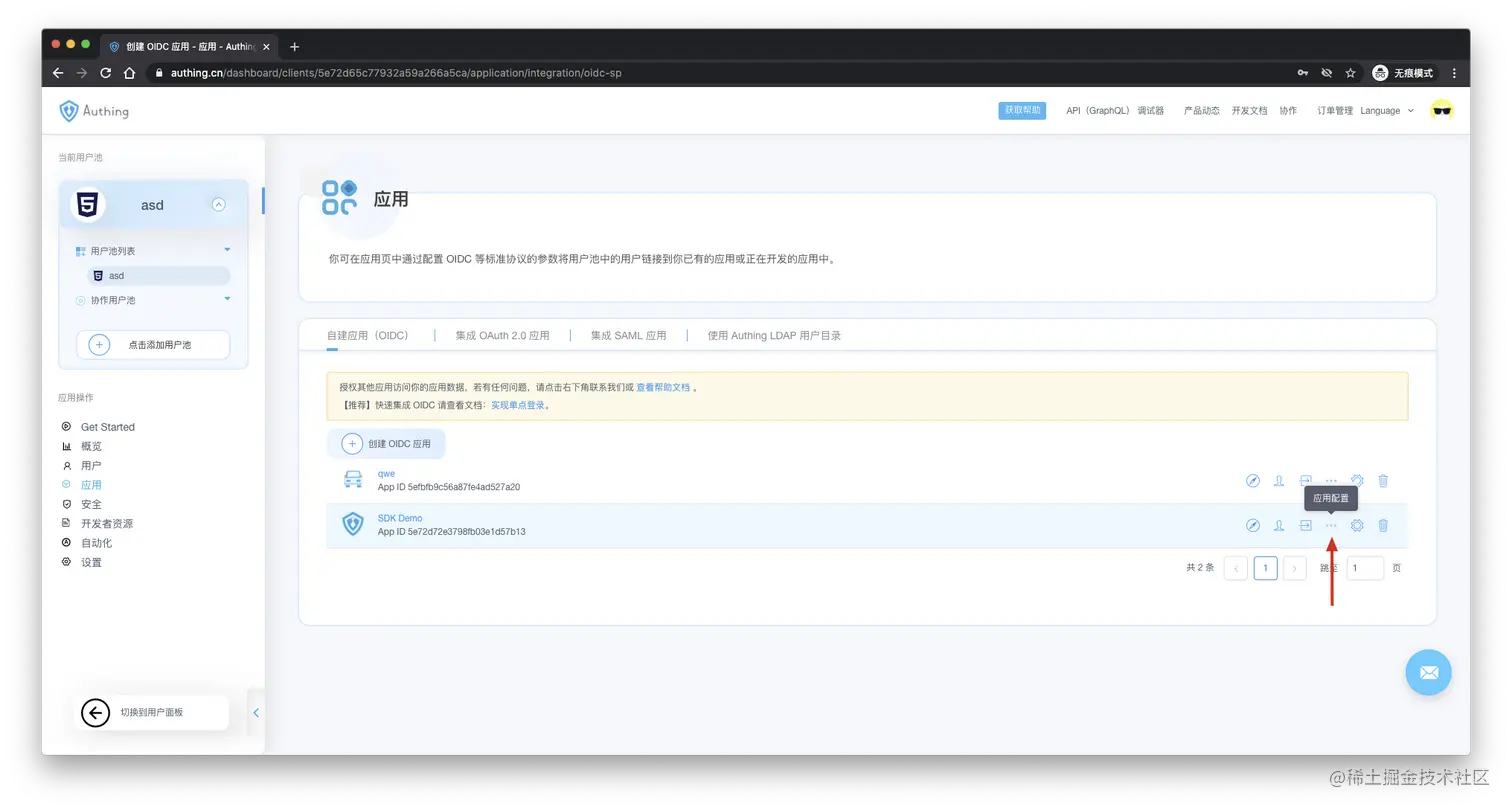Open the Chrome three-dot menu
Screen dimensions: 1512x810
point(1454,73)
